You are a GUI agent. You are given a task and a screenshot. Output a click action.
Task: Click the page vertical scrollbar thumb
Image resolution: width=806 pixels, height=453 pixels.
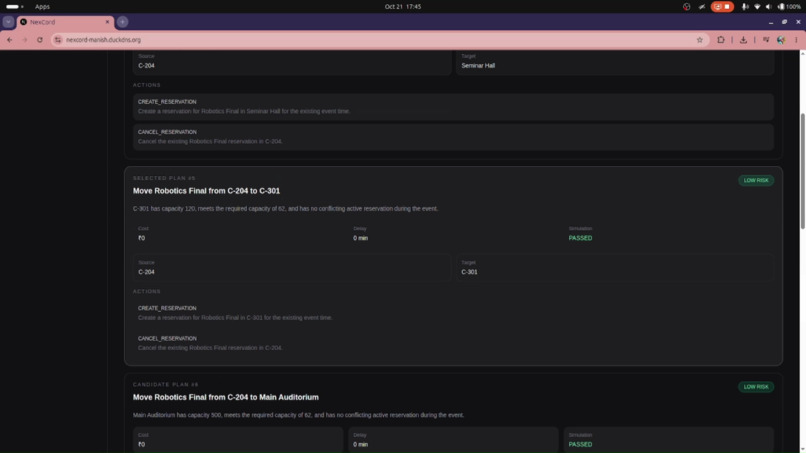[802, 171]
